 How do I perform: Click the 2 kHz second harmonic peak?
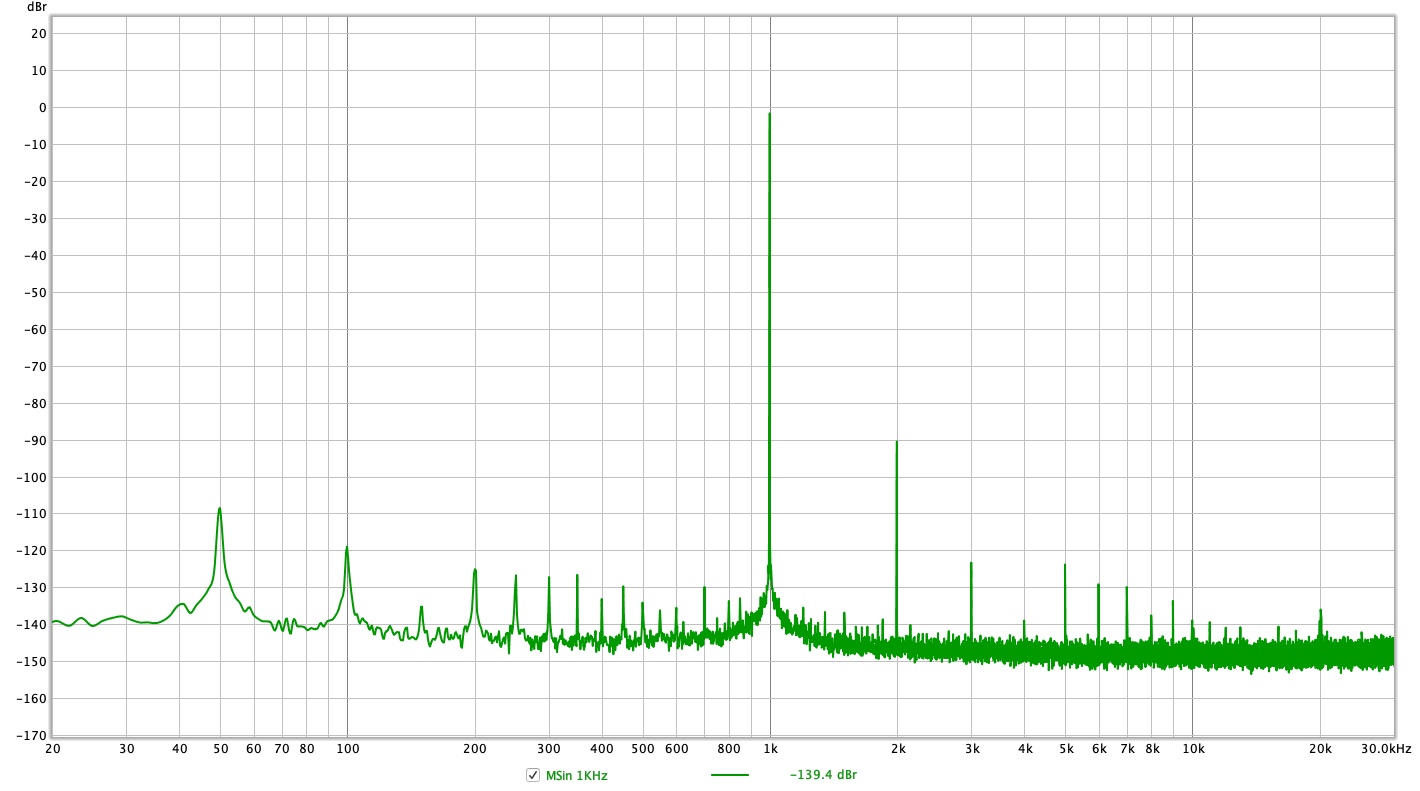897,442
